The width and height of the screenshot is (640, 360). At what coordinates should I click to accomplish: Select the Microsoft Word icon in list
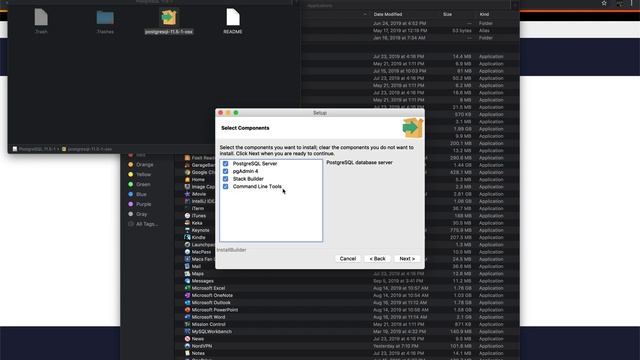(x=187, y=317)
